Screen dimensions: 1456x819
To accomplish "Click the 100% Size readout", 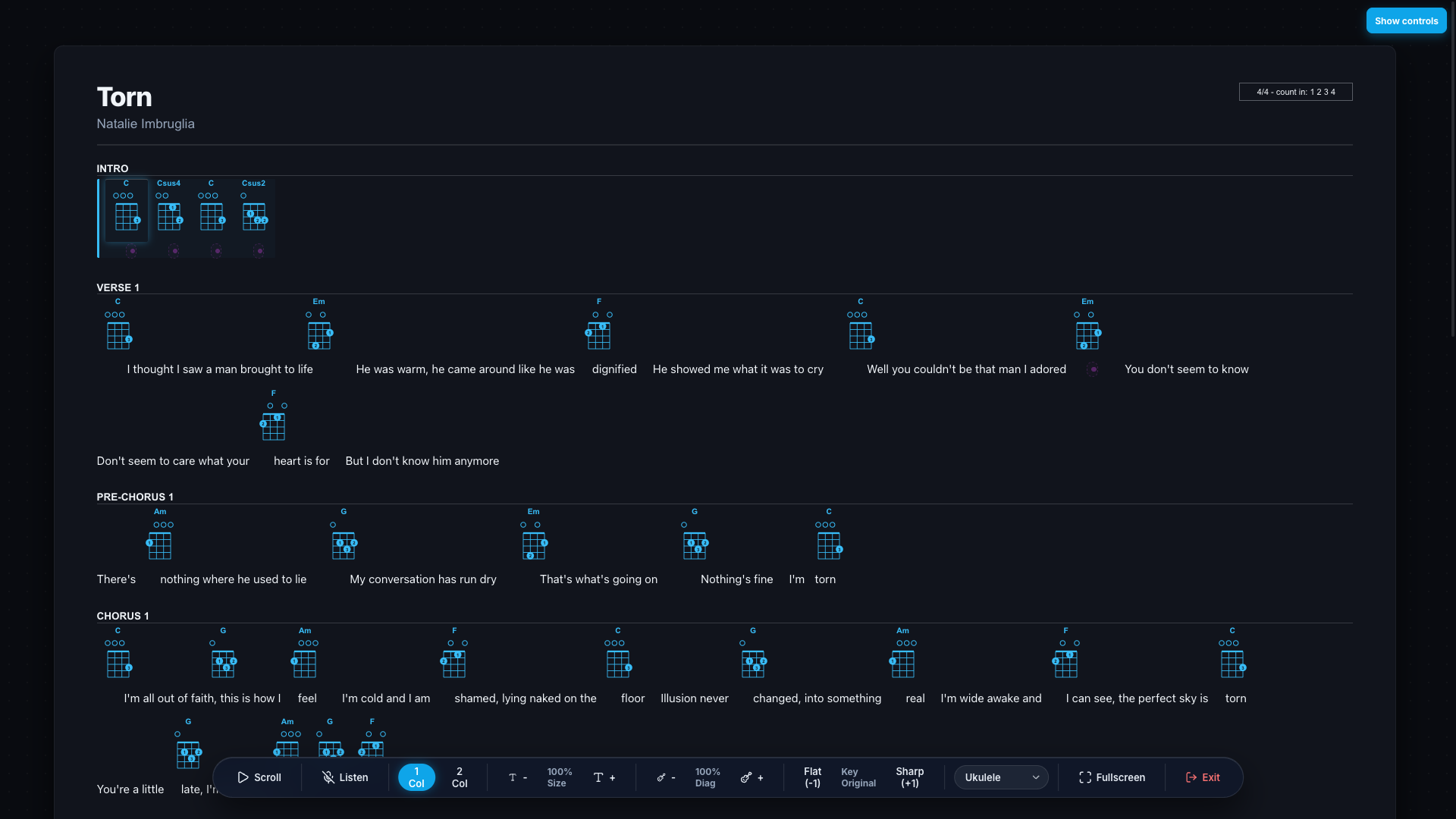I will [560, 777].
